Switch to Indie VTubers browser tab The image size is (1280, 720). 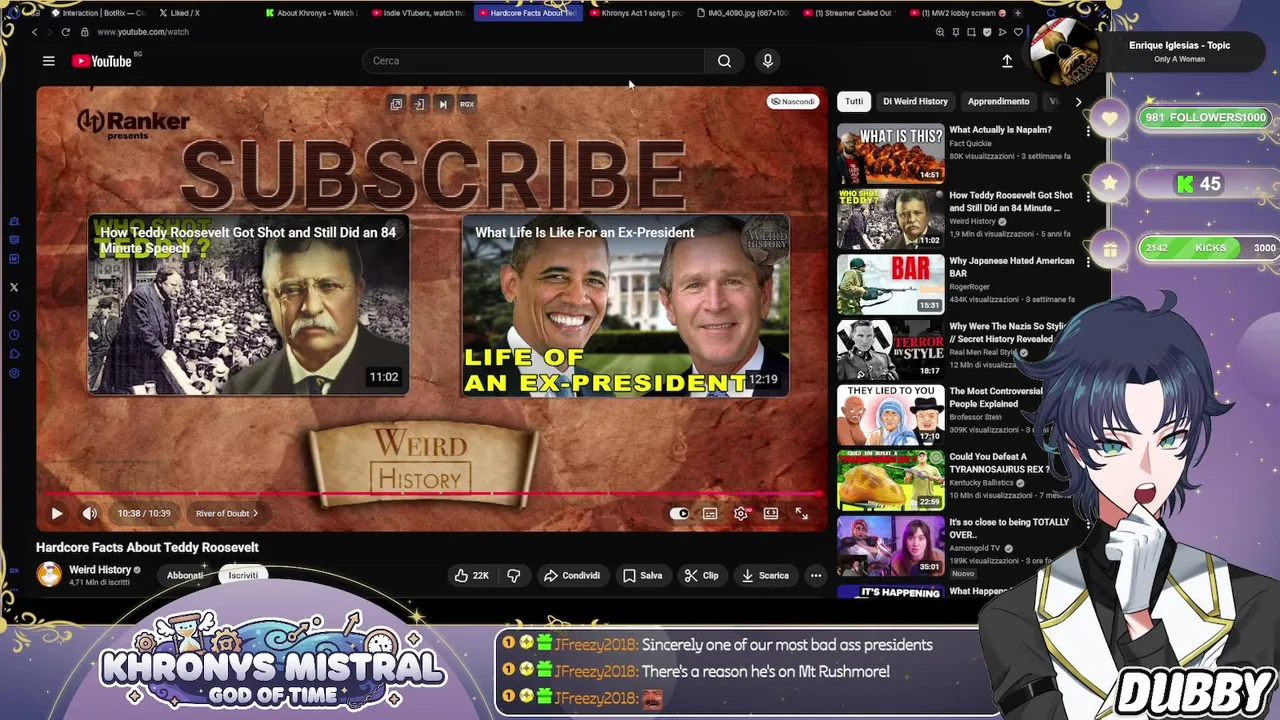pos(418,13)
